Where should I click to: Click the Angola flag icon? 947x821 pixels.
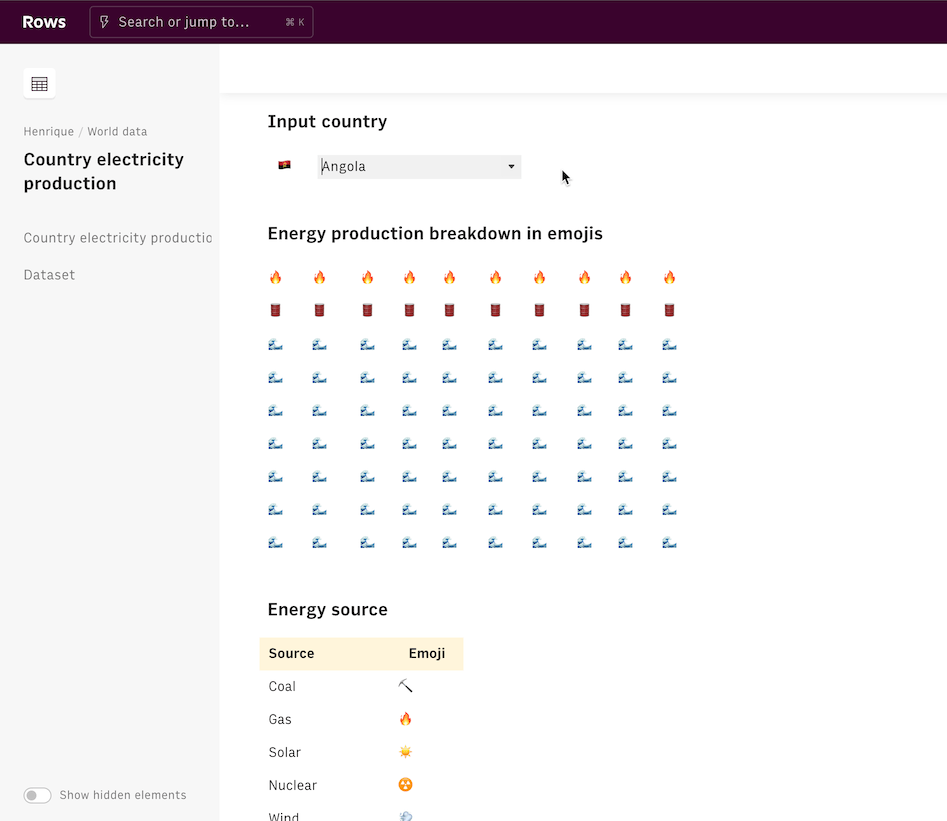click(x=284, y=165)
